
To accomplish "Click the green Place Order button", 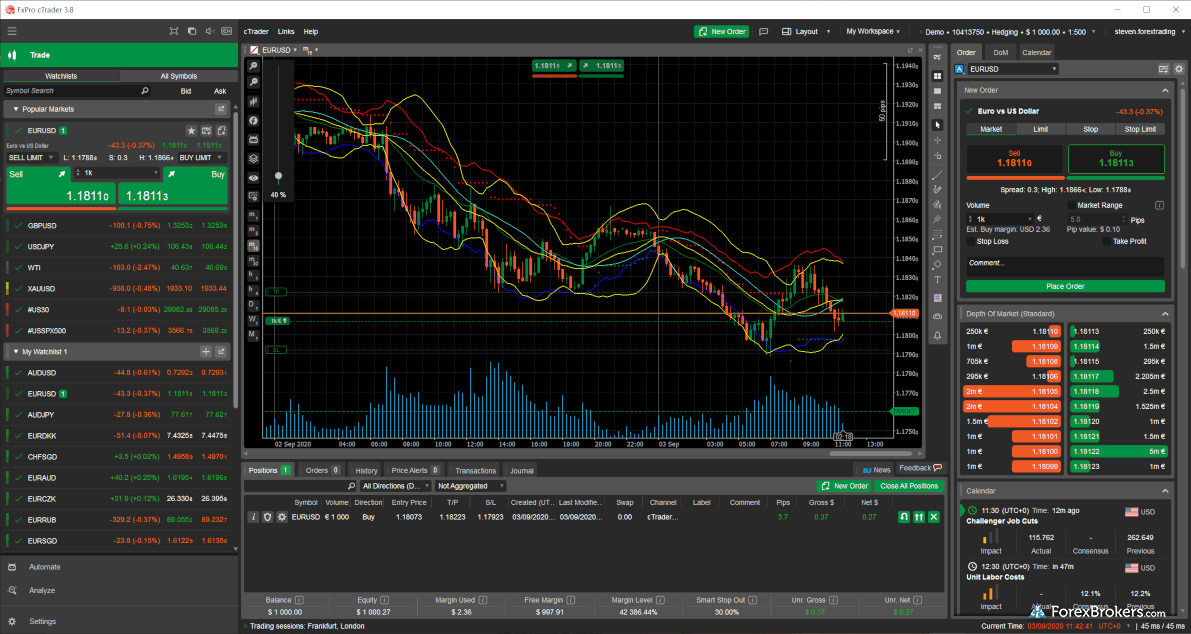I will pyautogui.click(x=1065, y=286).
